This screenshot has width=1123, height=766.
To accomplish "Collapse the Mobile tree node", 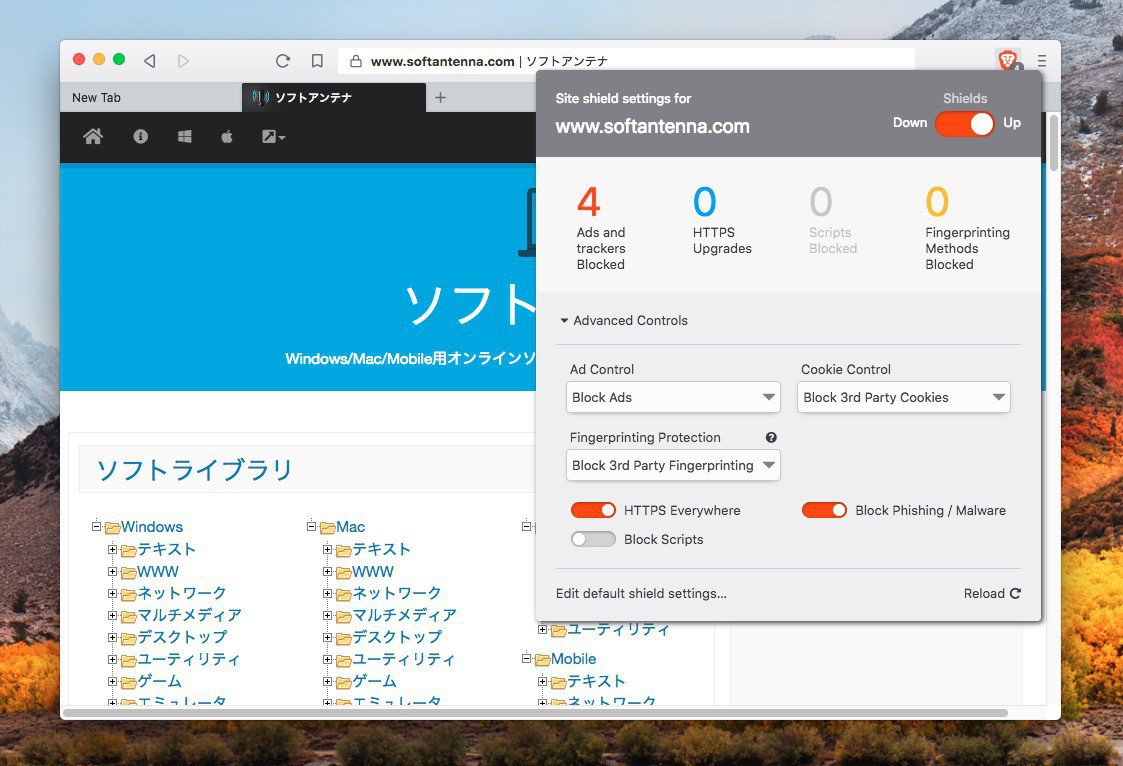I will pyautogui.click(x=526, y=658).
